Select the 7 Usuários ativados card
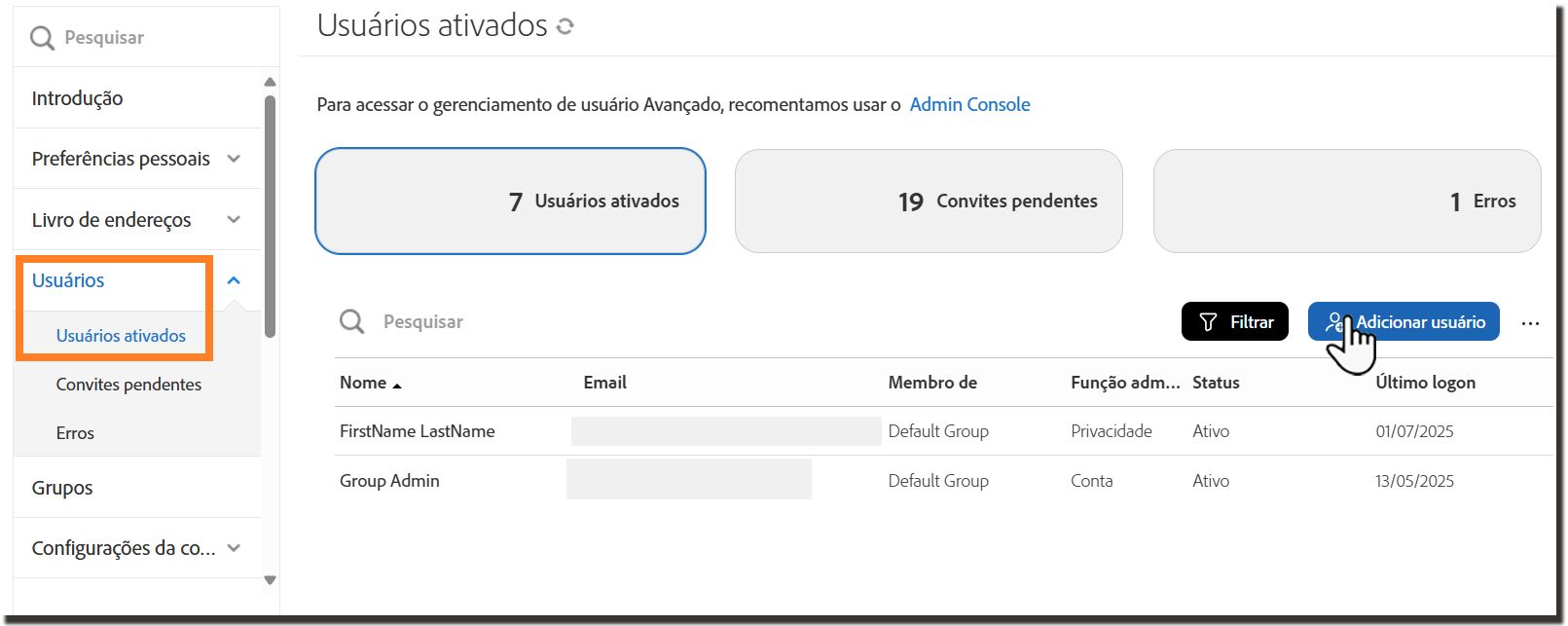The width and height of the screenshot is (1568, 626). click(x=510, y=201)
